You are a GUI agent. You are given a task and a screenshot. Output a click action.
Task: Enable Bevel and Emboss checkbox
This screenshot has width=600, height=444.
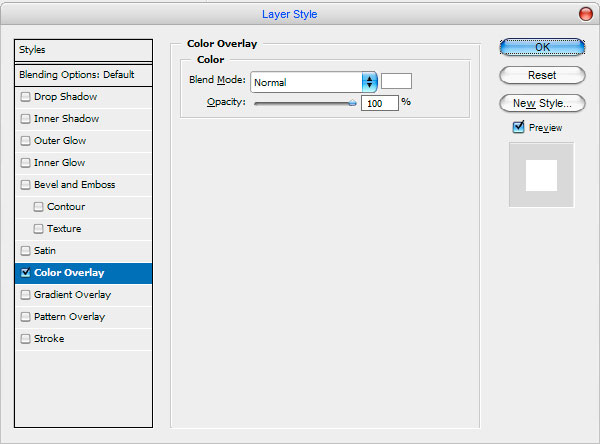pos(25,185)
